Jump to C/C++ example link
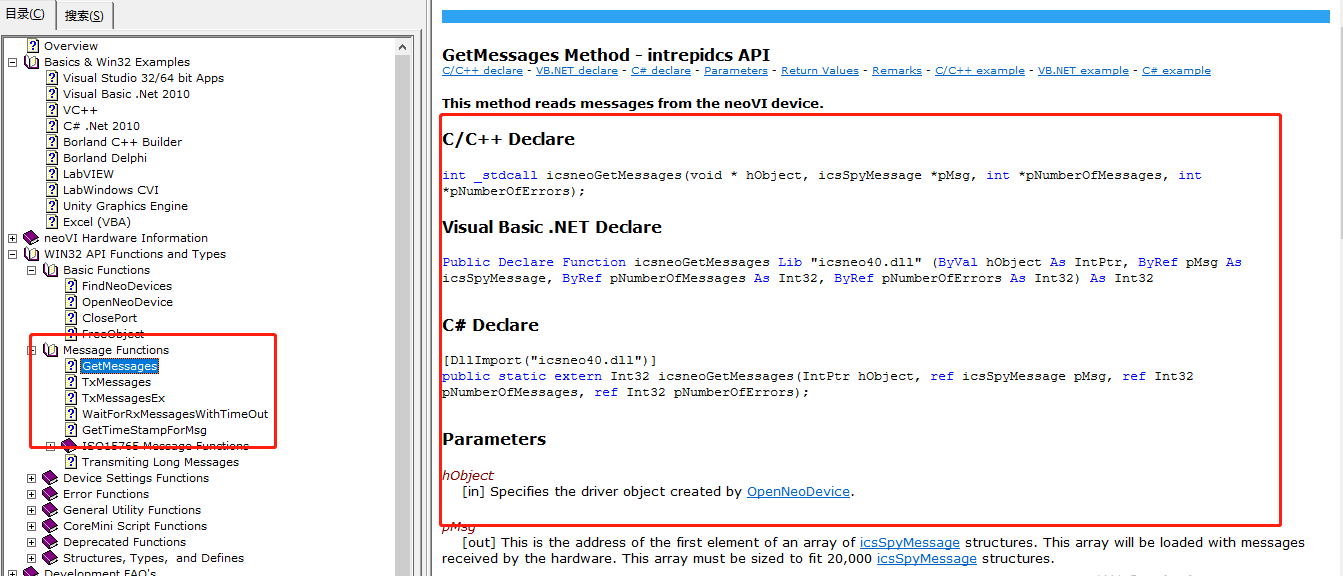Image resolution: width=1343 pixels, height=576 pixels. (980, 71)
